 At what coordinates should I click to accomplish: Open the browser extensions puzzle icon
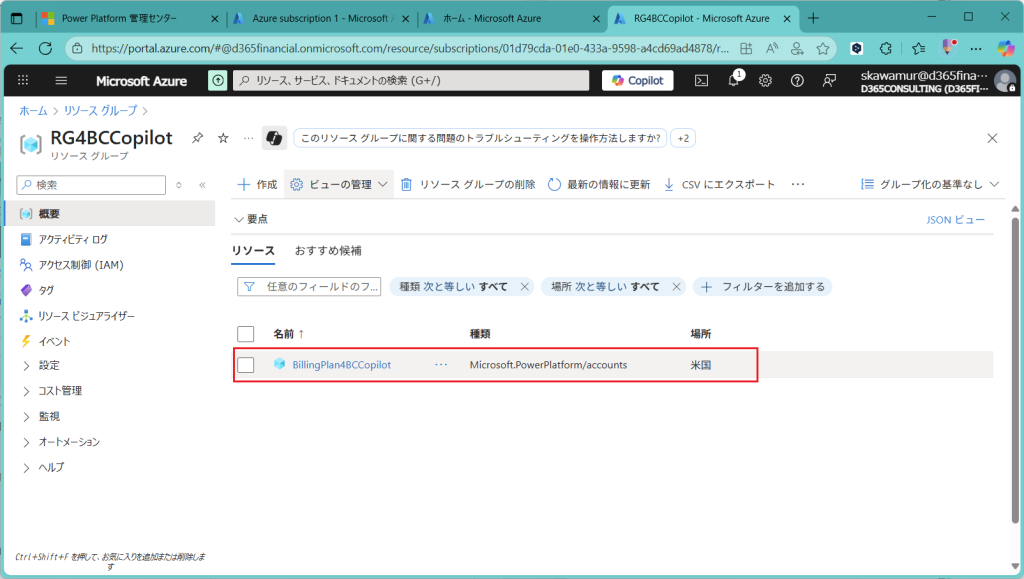tap(886, 48)
